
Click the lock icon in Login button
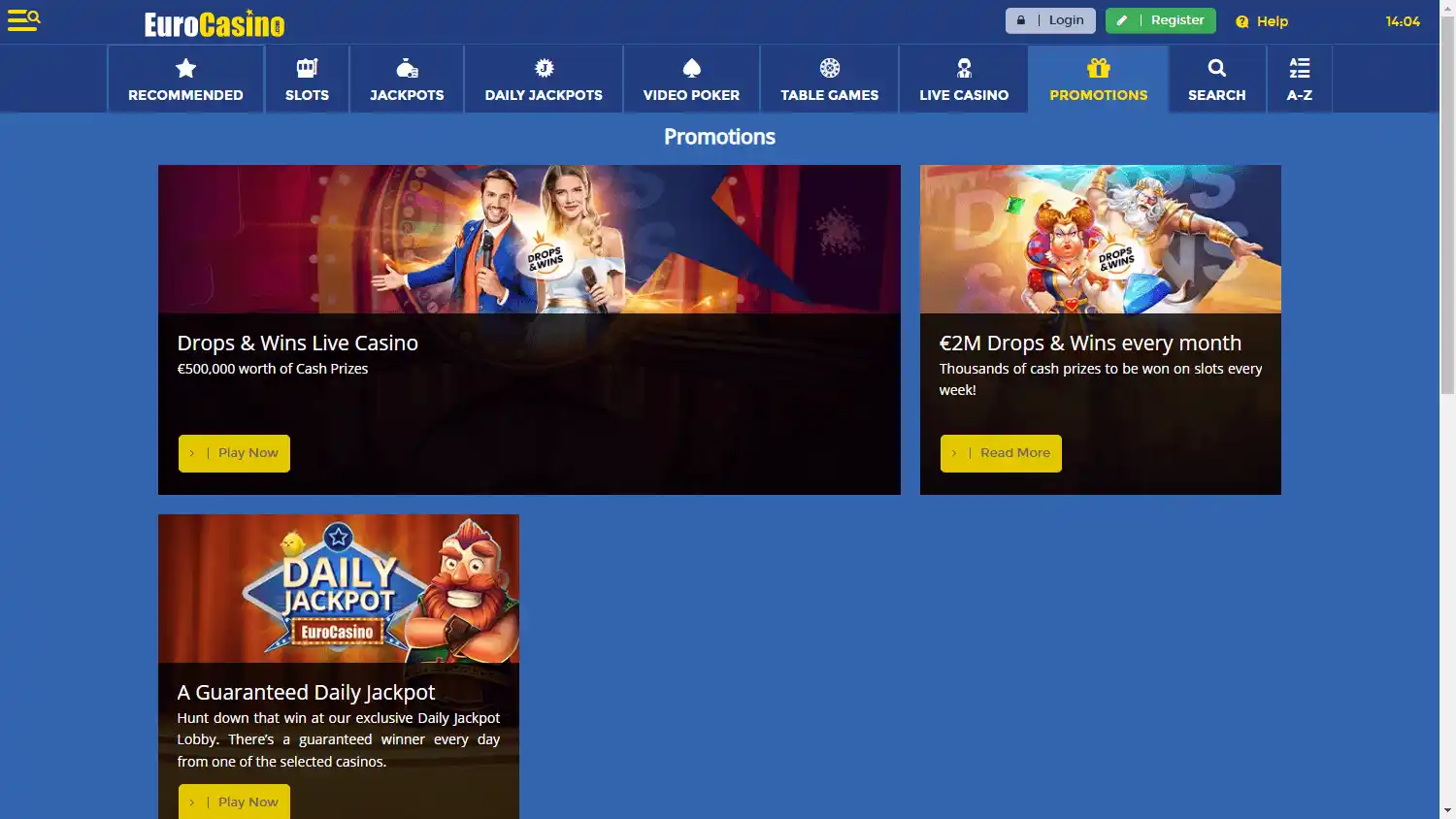[1021, 20]
